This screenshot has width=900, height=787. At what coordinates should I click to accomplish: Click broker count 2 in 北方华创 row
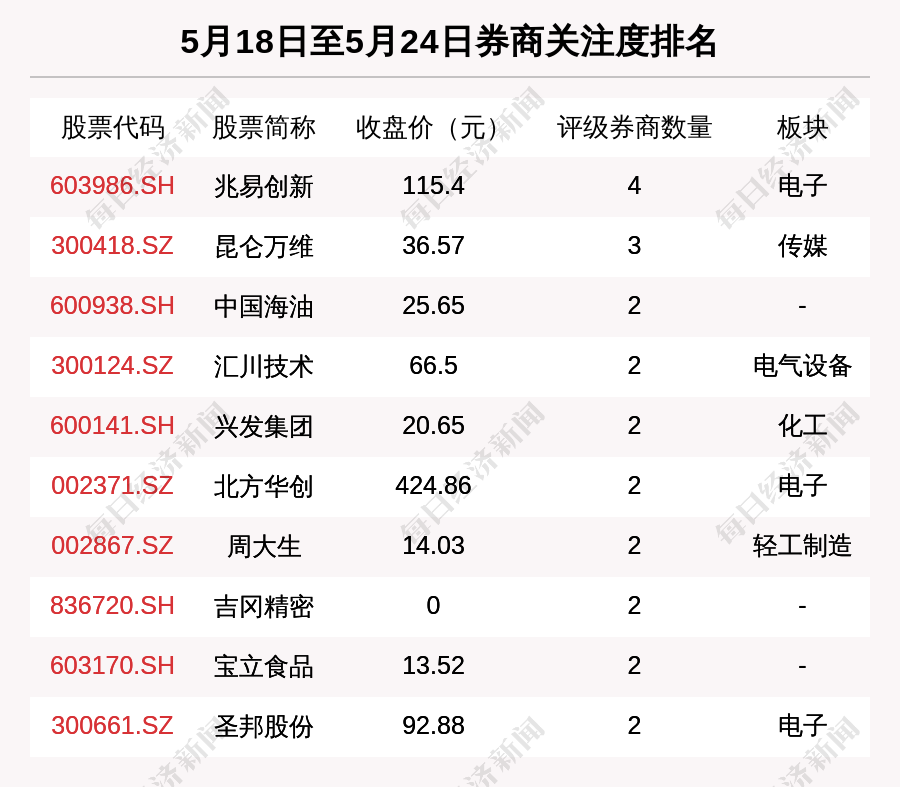point(634,486)
